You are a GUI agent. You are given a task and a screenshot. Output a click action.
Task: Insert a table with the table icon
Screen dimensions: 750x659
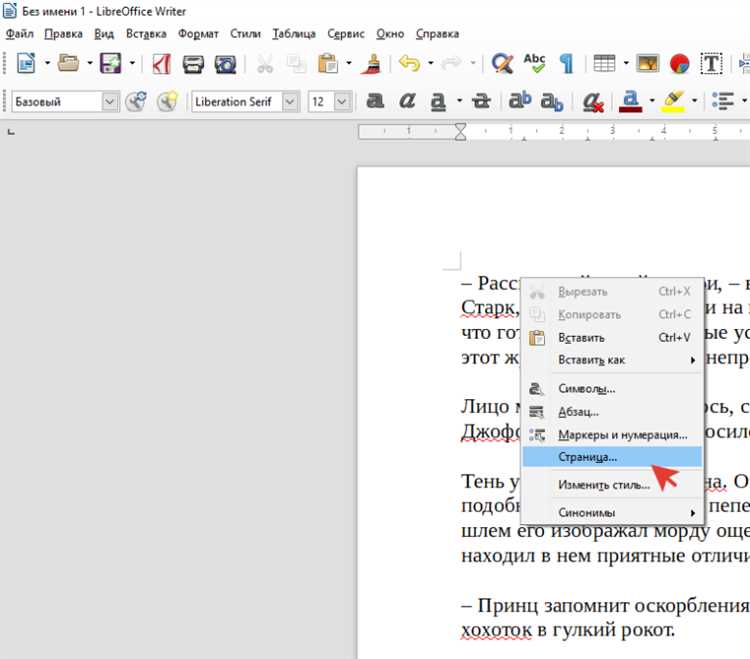604,63
